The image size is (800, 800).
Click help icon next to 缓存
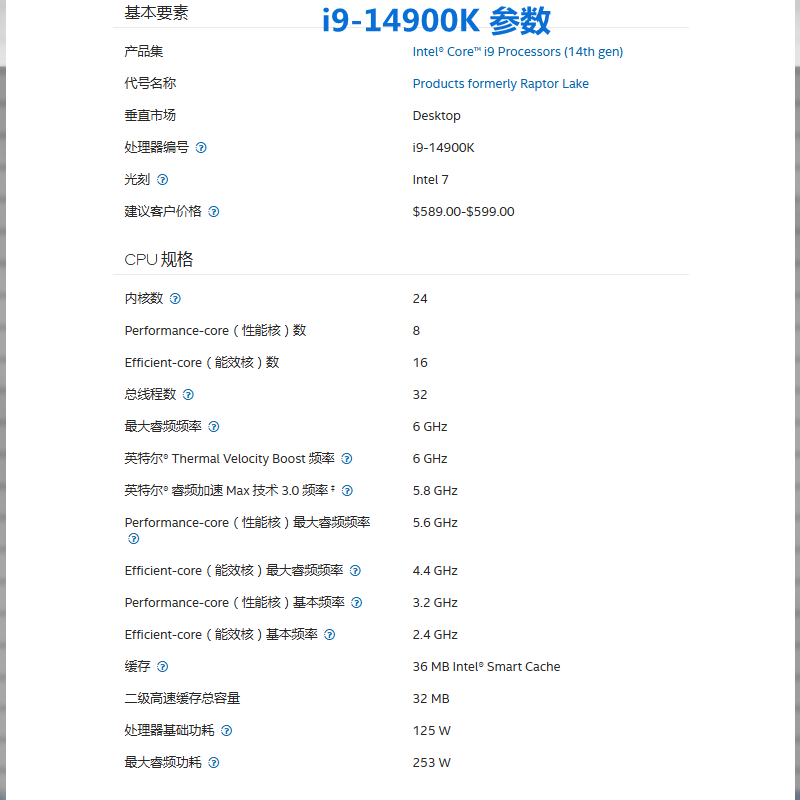tap(162, 667)
